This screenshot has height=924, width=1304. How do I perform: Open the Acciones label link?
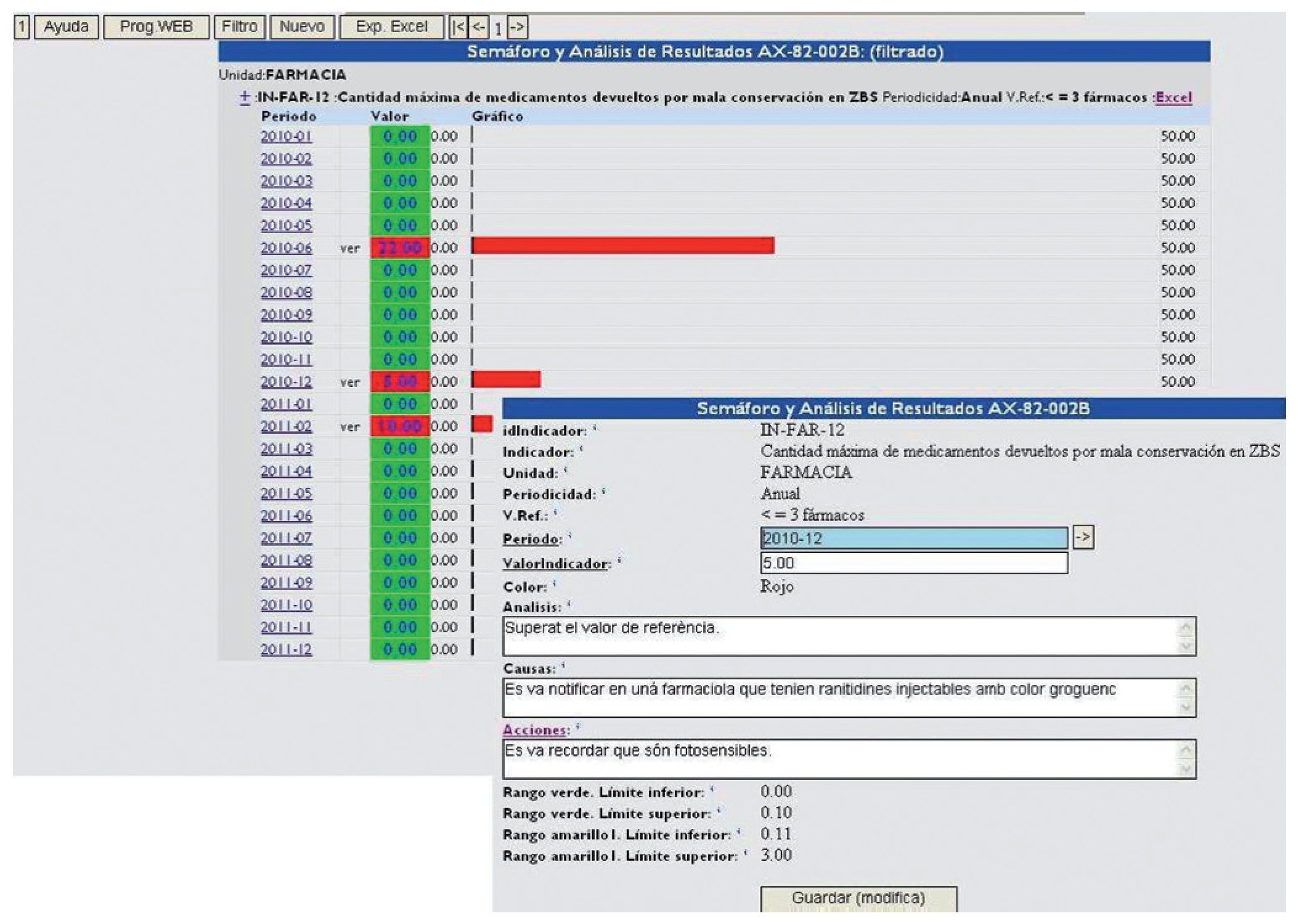[x=534, y=730]
